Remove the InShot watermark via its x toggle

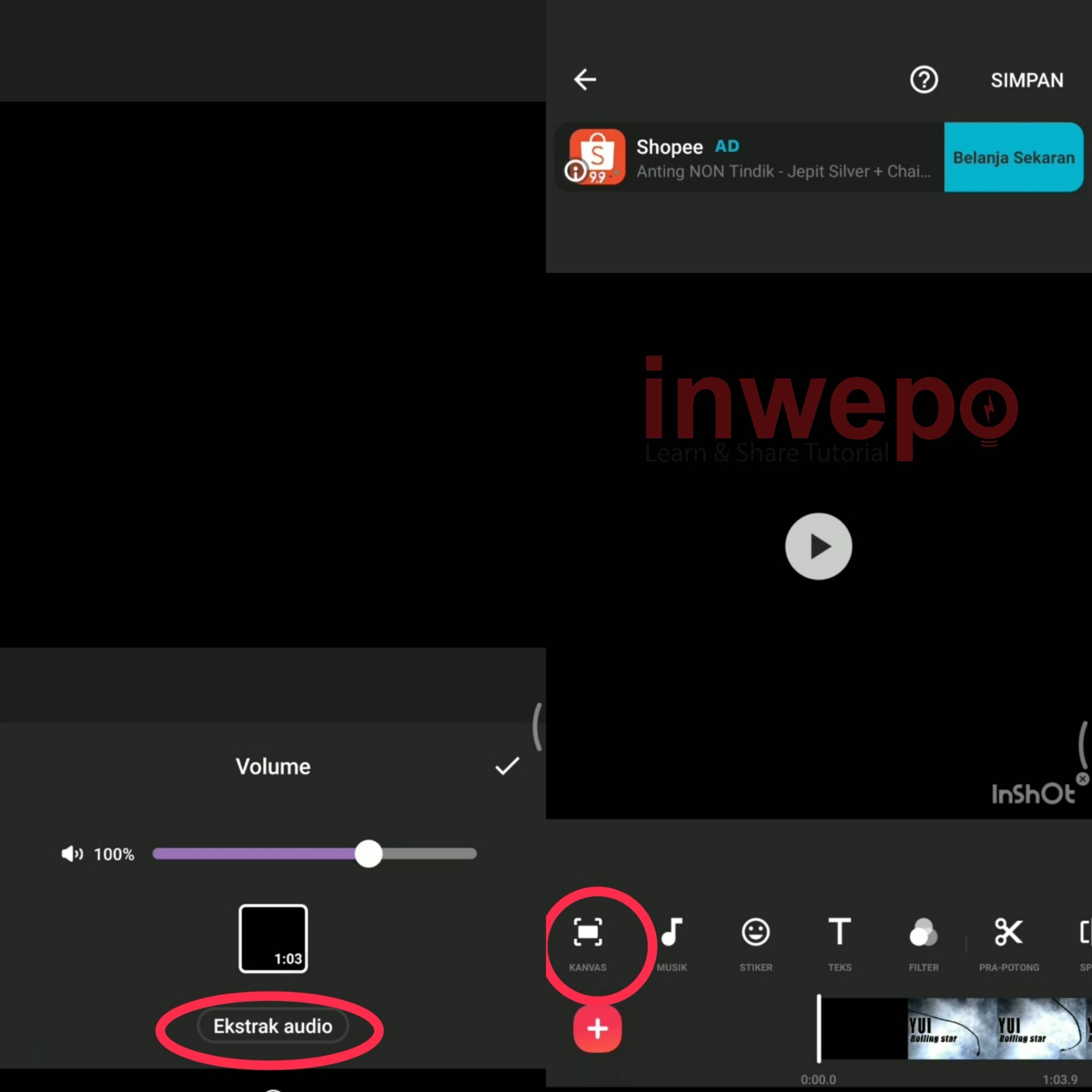(x=1082, y=779)
